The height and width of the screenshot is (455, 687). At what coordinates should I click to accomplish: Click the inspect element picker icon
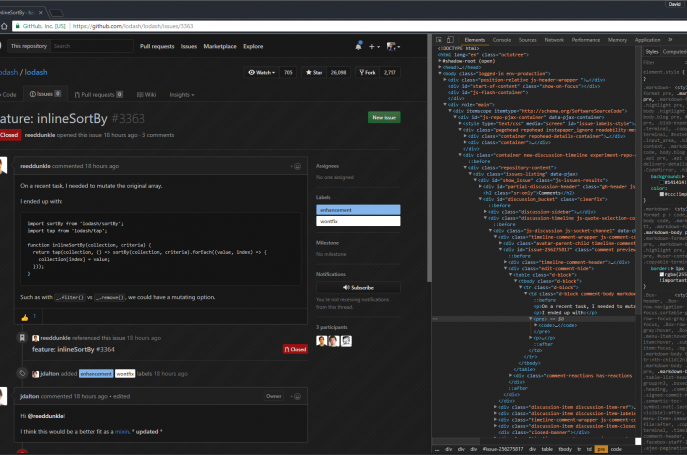click(439, 39)
